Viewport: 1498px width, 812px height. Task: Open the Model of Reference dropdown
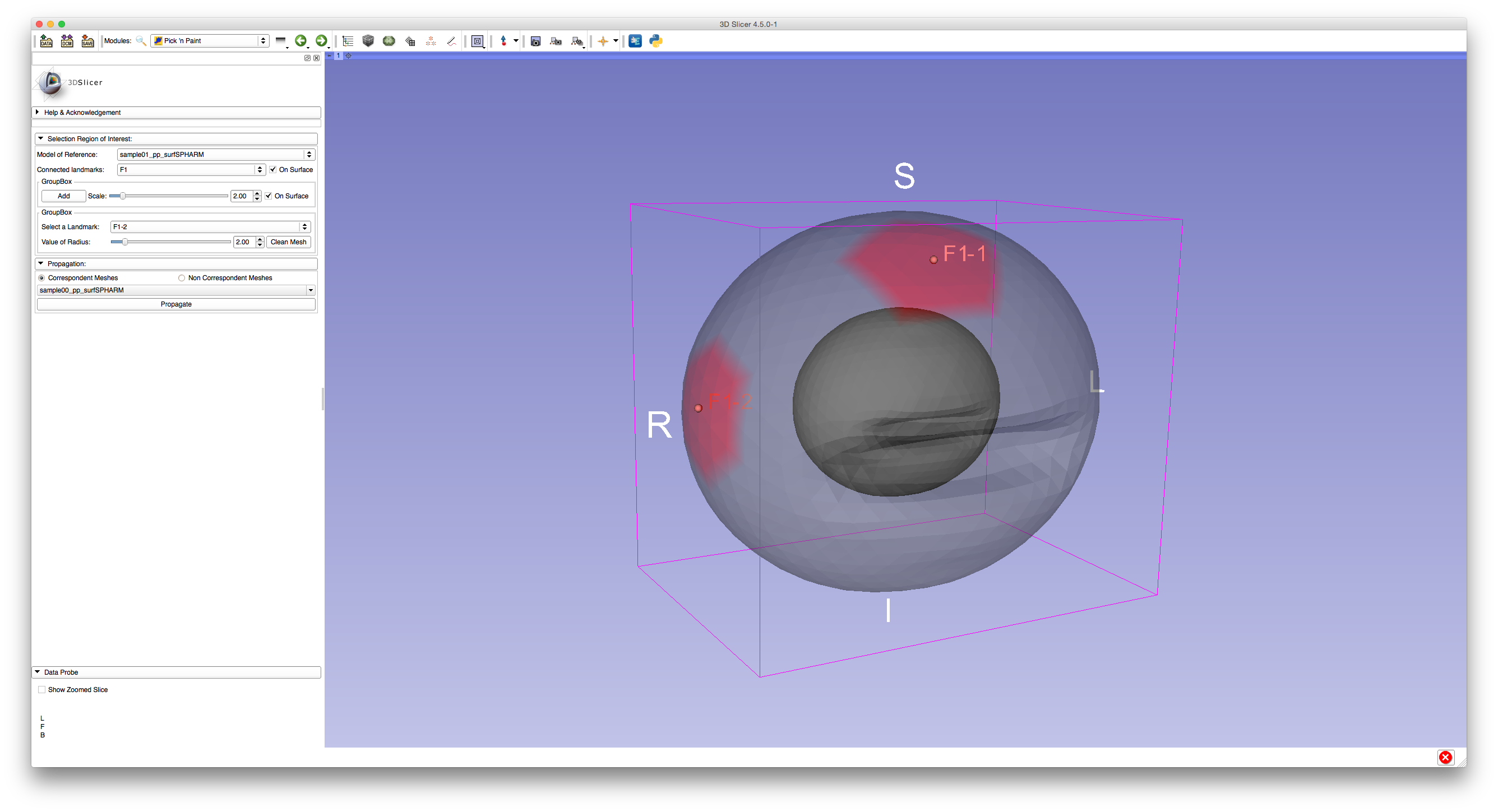pos(216,155)
